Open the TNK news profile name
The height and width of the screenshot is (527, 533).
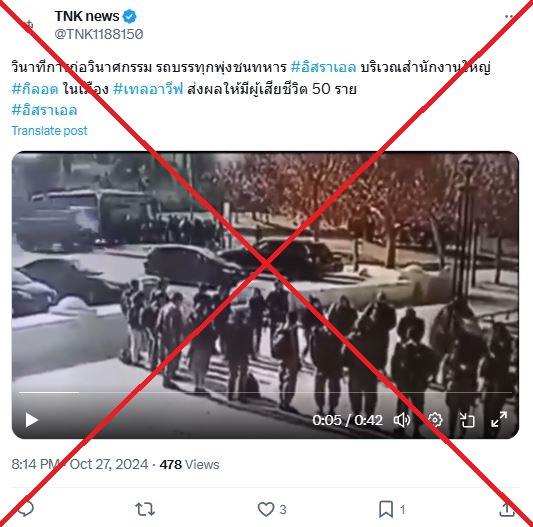click(x=87, y=16)
